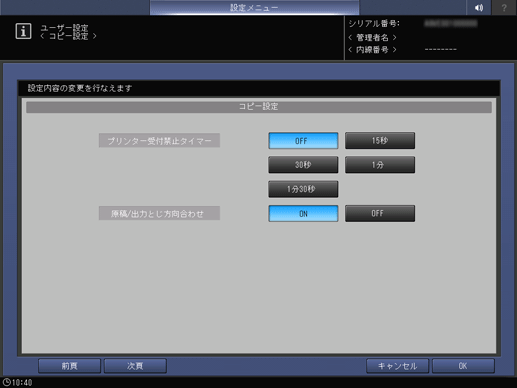This screenshot has height=388, width=517.
Task: Click the 原稿/出力とじ方向合わせ label
Action: click(x=159, y=213)
